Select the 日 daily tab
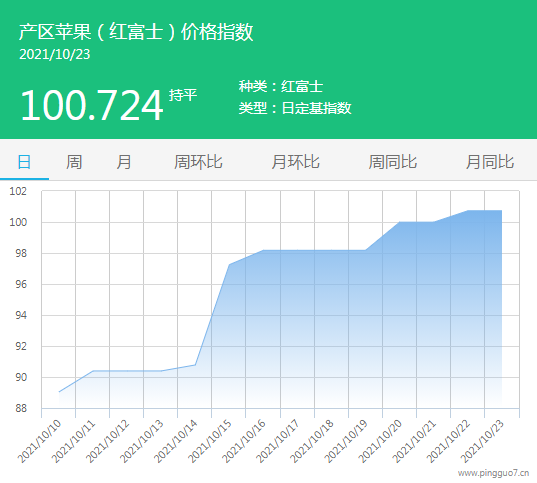This screenshot has height=483, width=537. [x=24, y=162]
